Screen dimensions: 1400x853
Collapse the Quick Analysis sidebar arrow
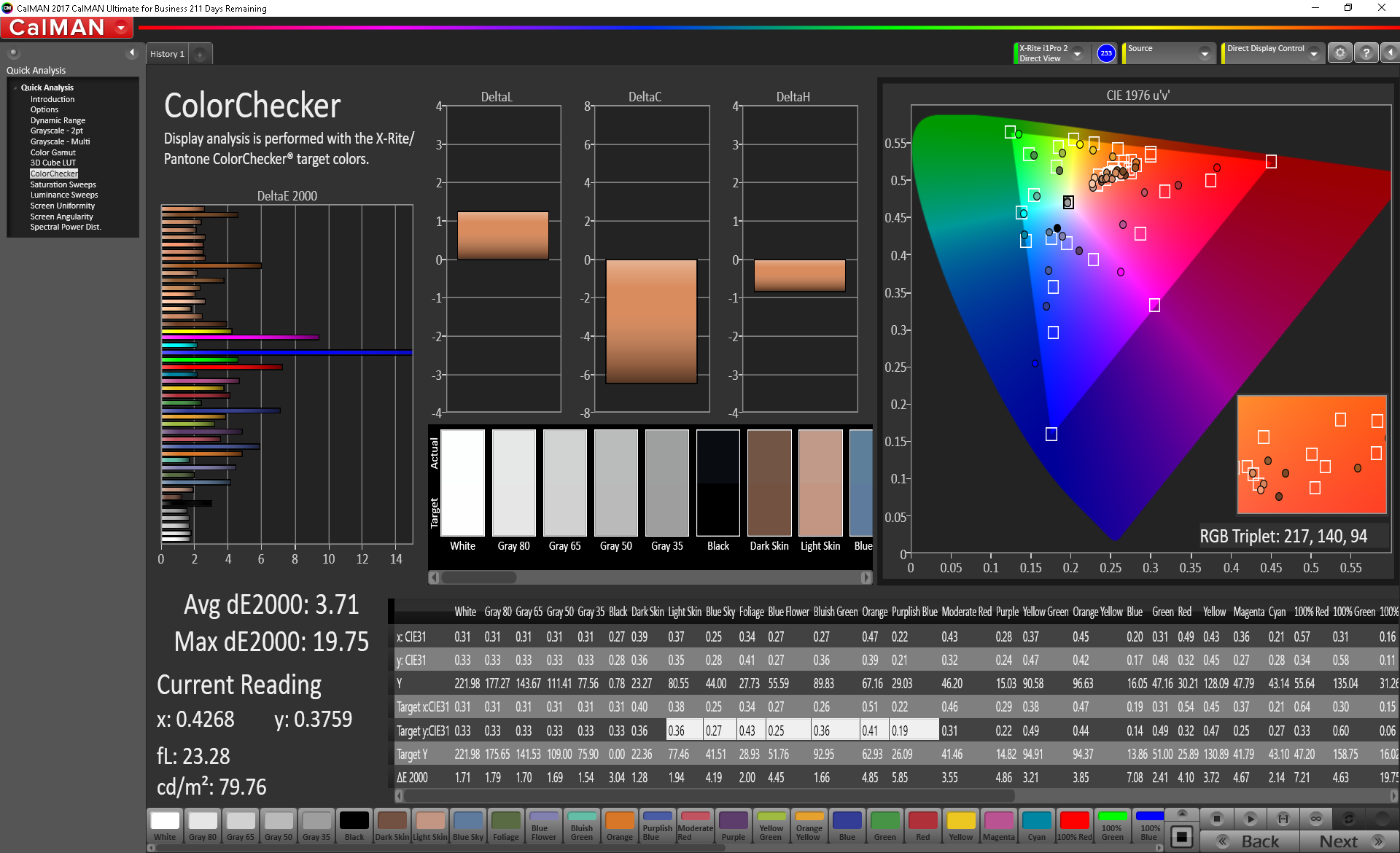[132, 52]
